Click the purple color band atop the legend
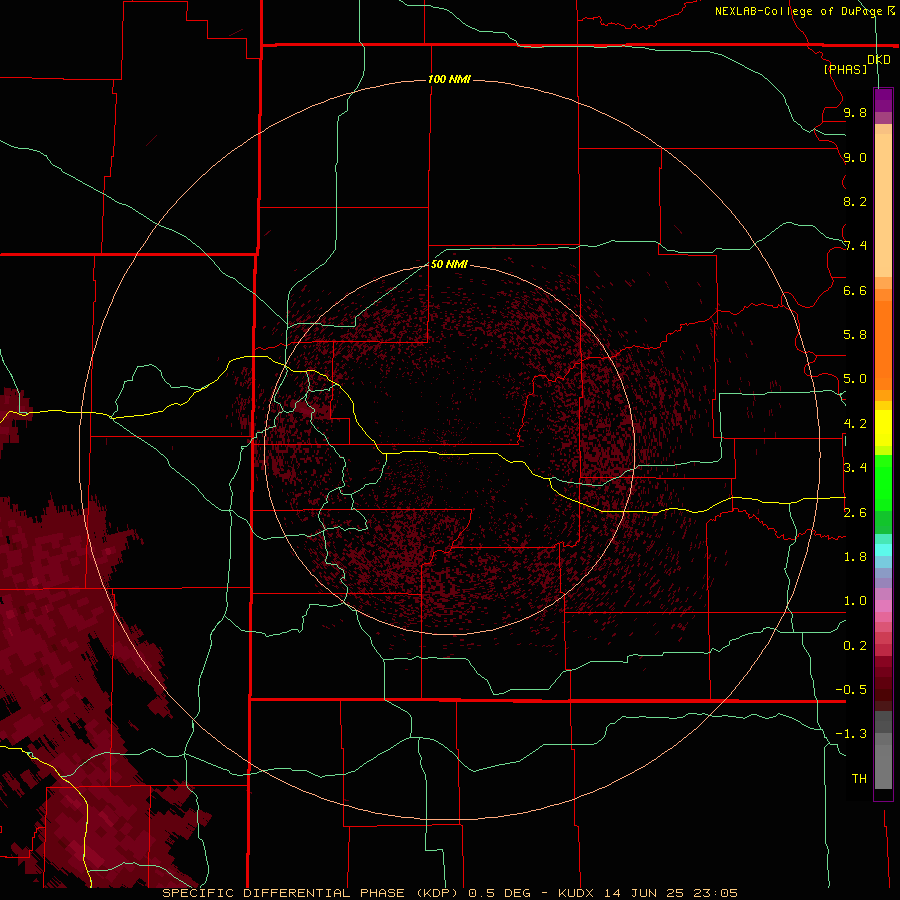Viewport: 900px width, 900px height. 883,100
